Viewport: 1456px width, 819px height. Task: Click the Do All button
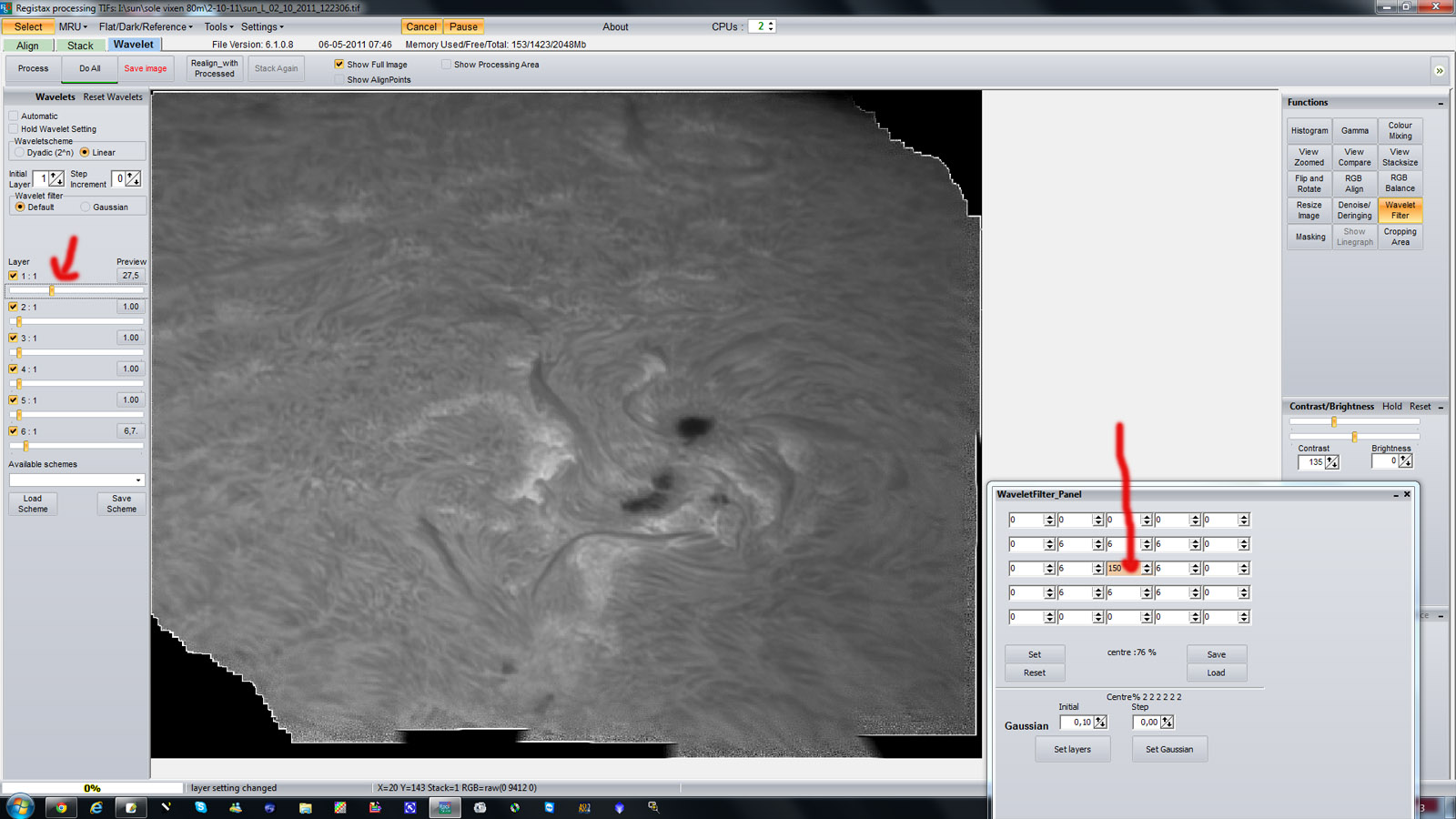click(89, 68)
